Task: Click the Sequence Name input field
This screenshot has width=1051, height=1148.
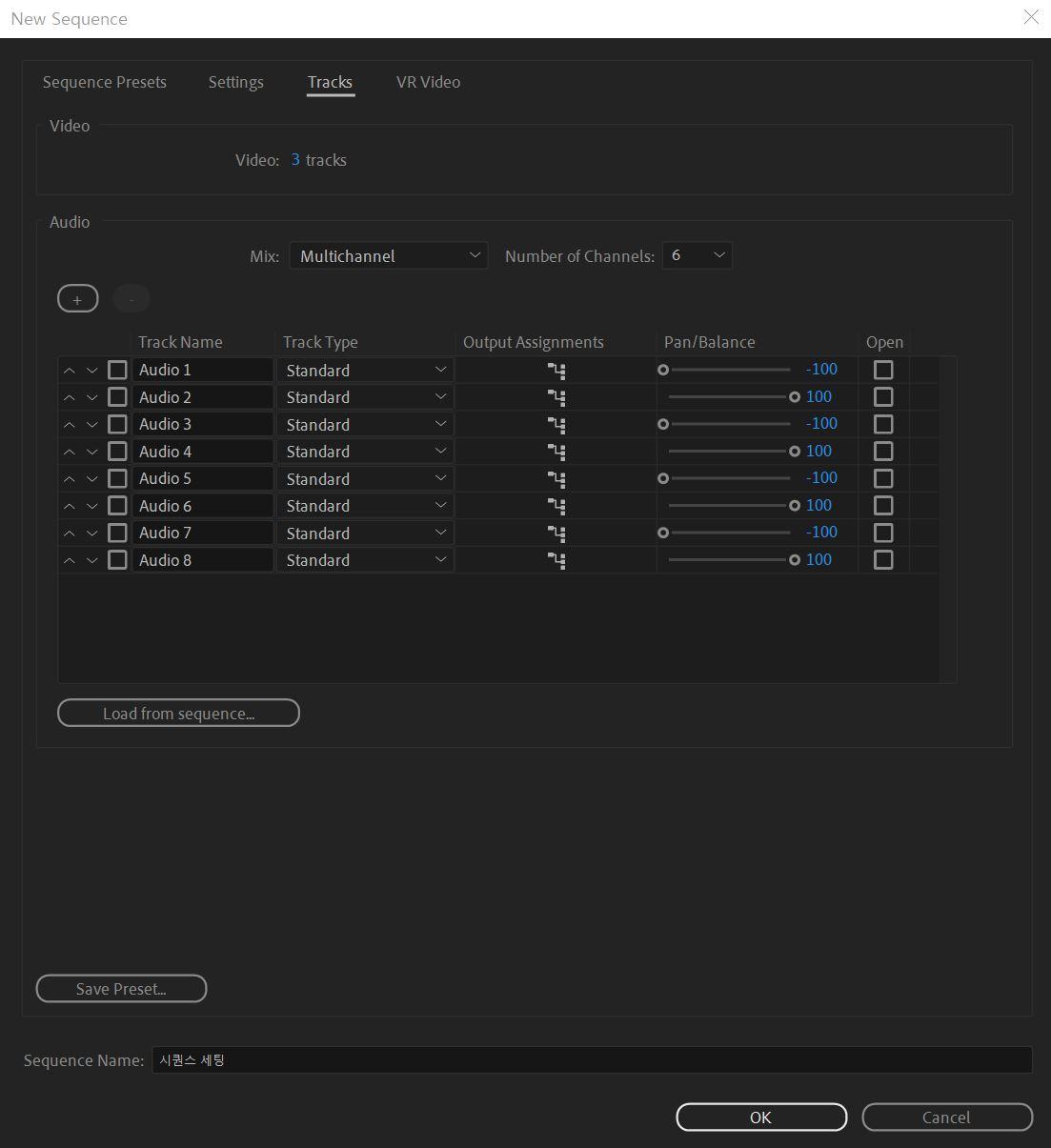Action: (592, 1059)
